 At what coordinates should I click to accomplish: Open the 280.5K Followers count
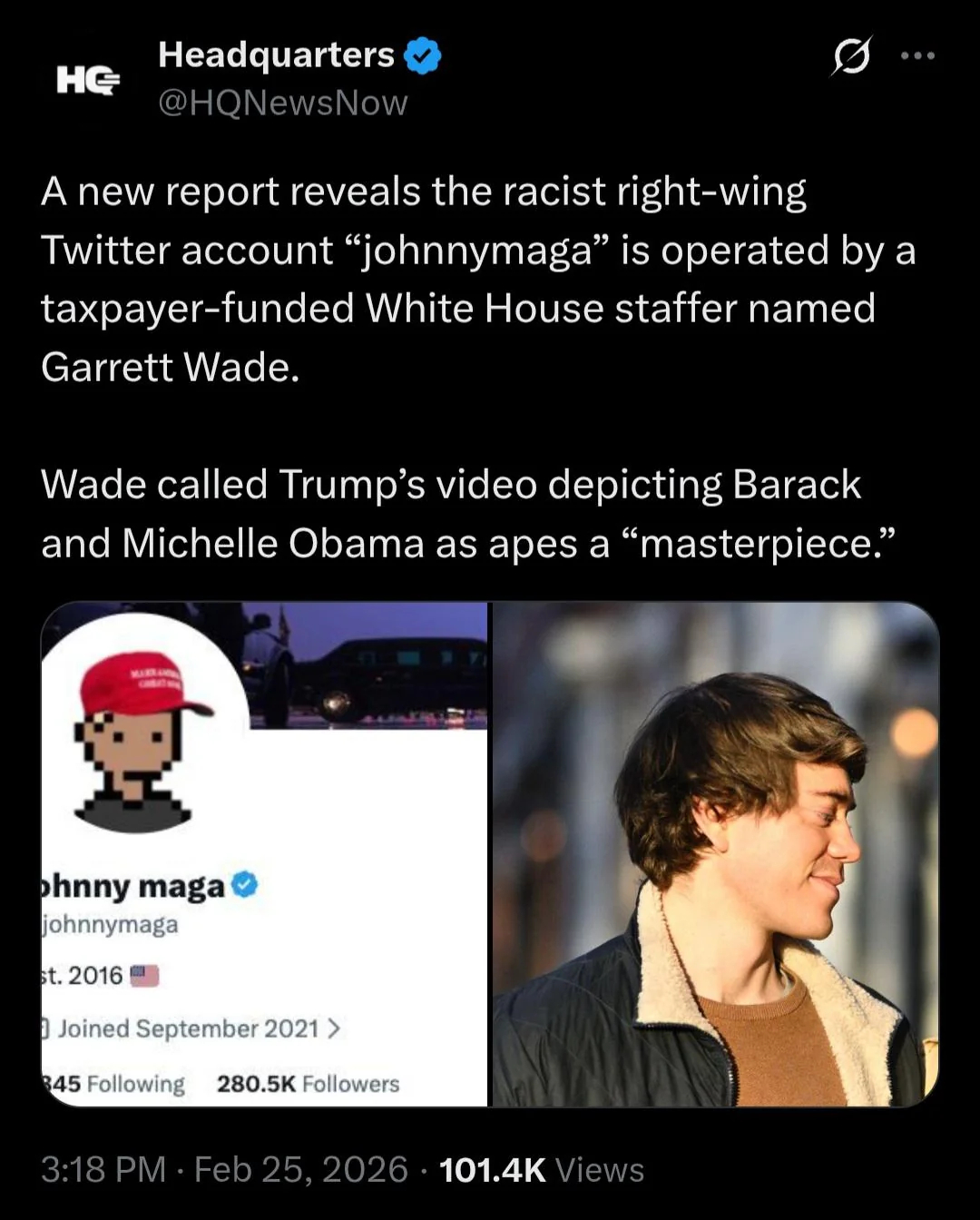[309, 1084]
